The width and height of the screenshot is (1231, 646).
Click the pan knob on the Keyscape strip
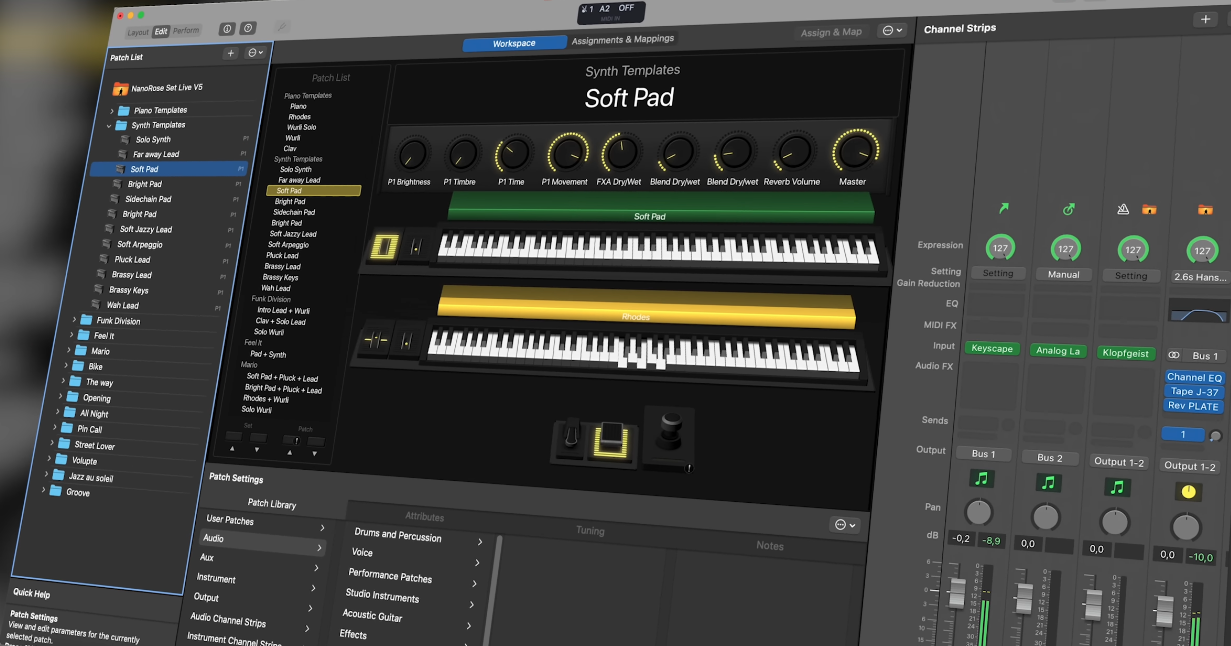[980, 512]
